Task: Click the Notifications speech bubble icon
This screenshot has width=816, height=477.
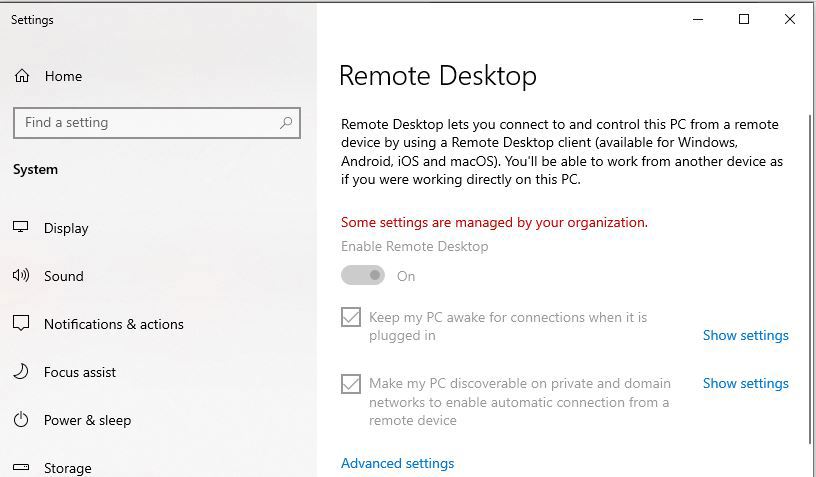Action: (x=21, y=323)
